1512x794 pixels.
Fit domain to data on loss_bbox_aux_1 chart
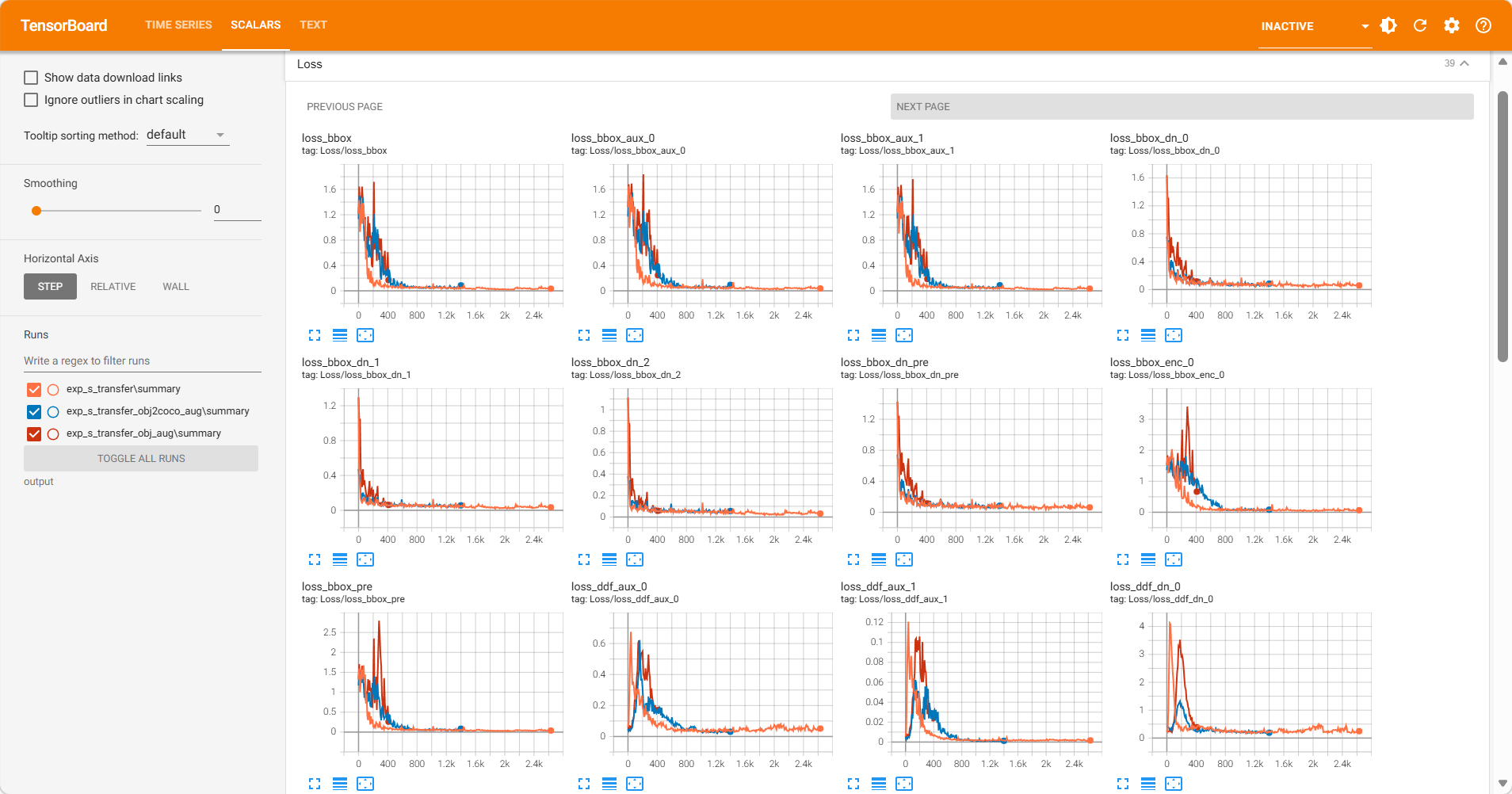904,335
